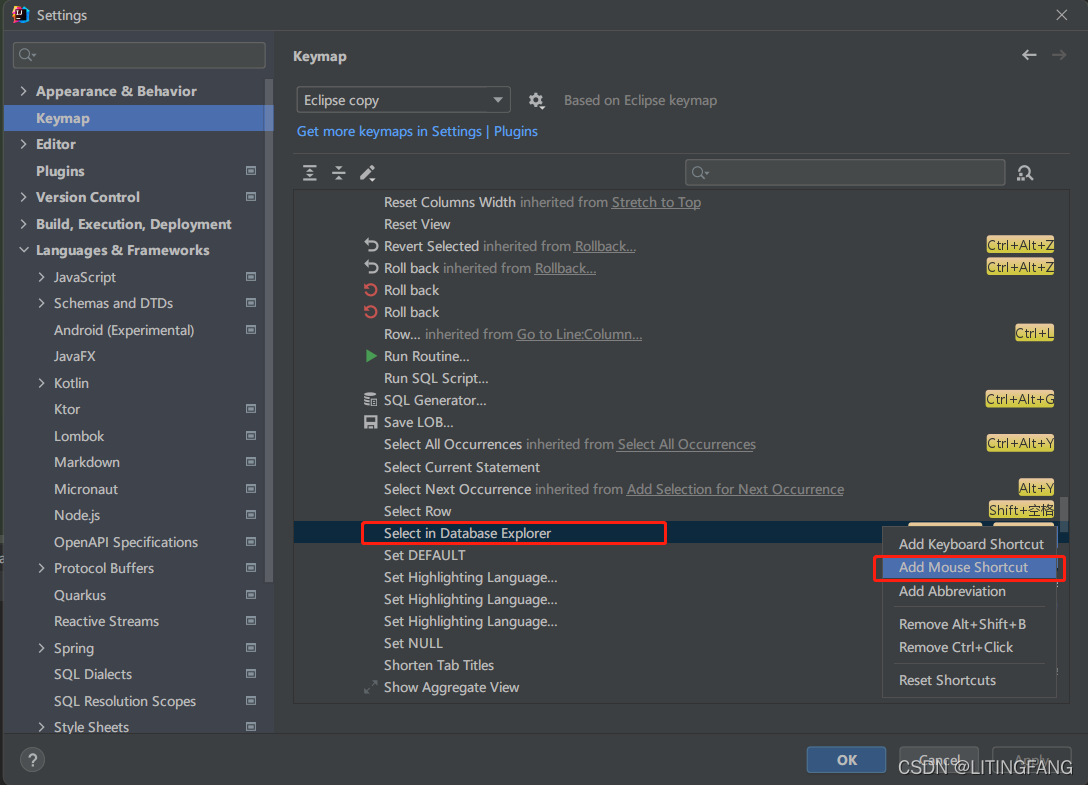Click the keymap action search field
Image resolution: width=1088 pixels, height=785 pixels.
click(845, 172)
